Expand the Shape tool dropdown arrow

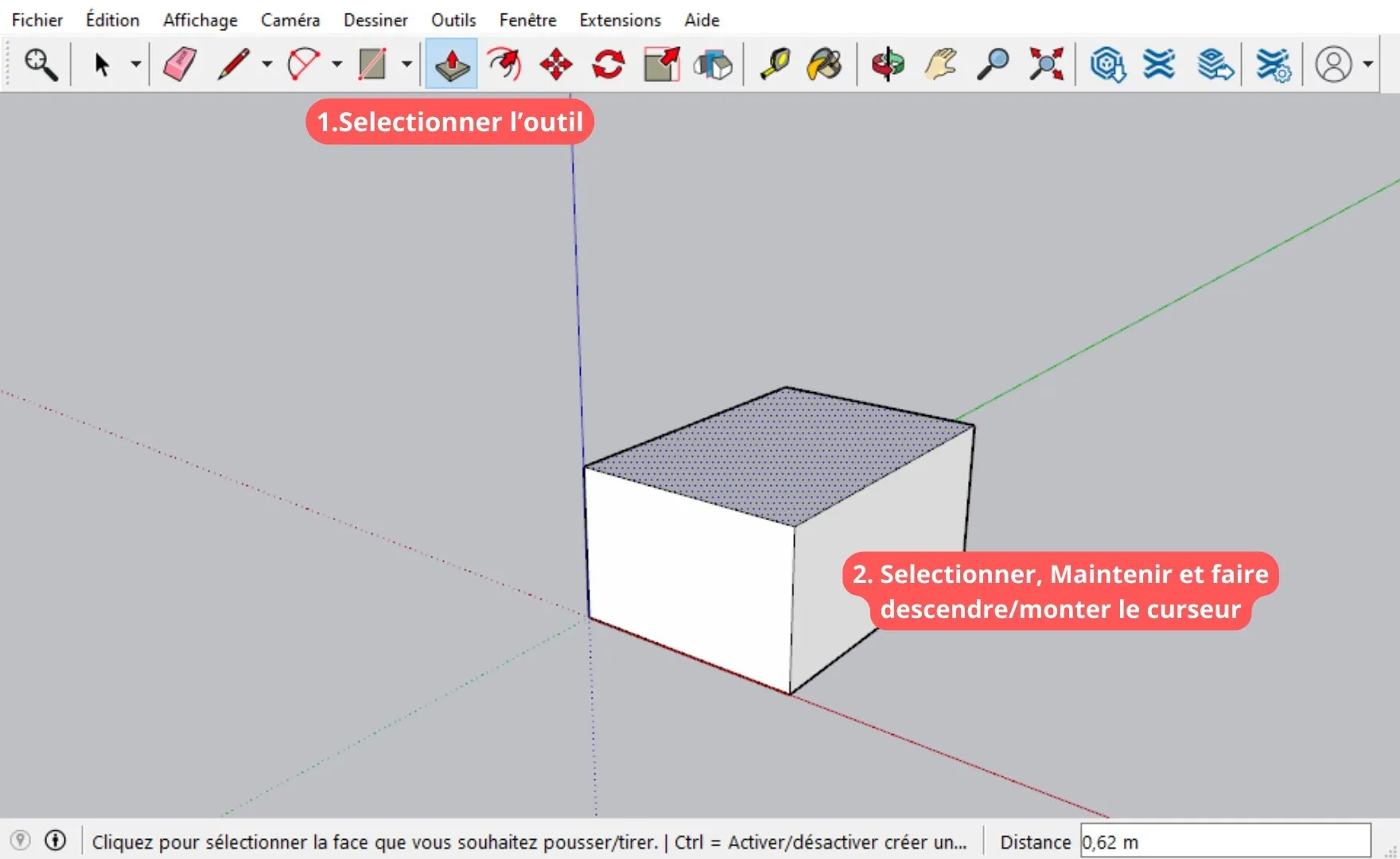point(406,64)
